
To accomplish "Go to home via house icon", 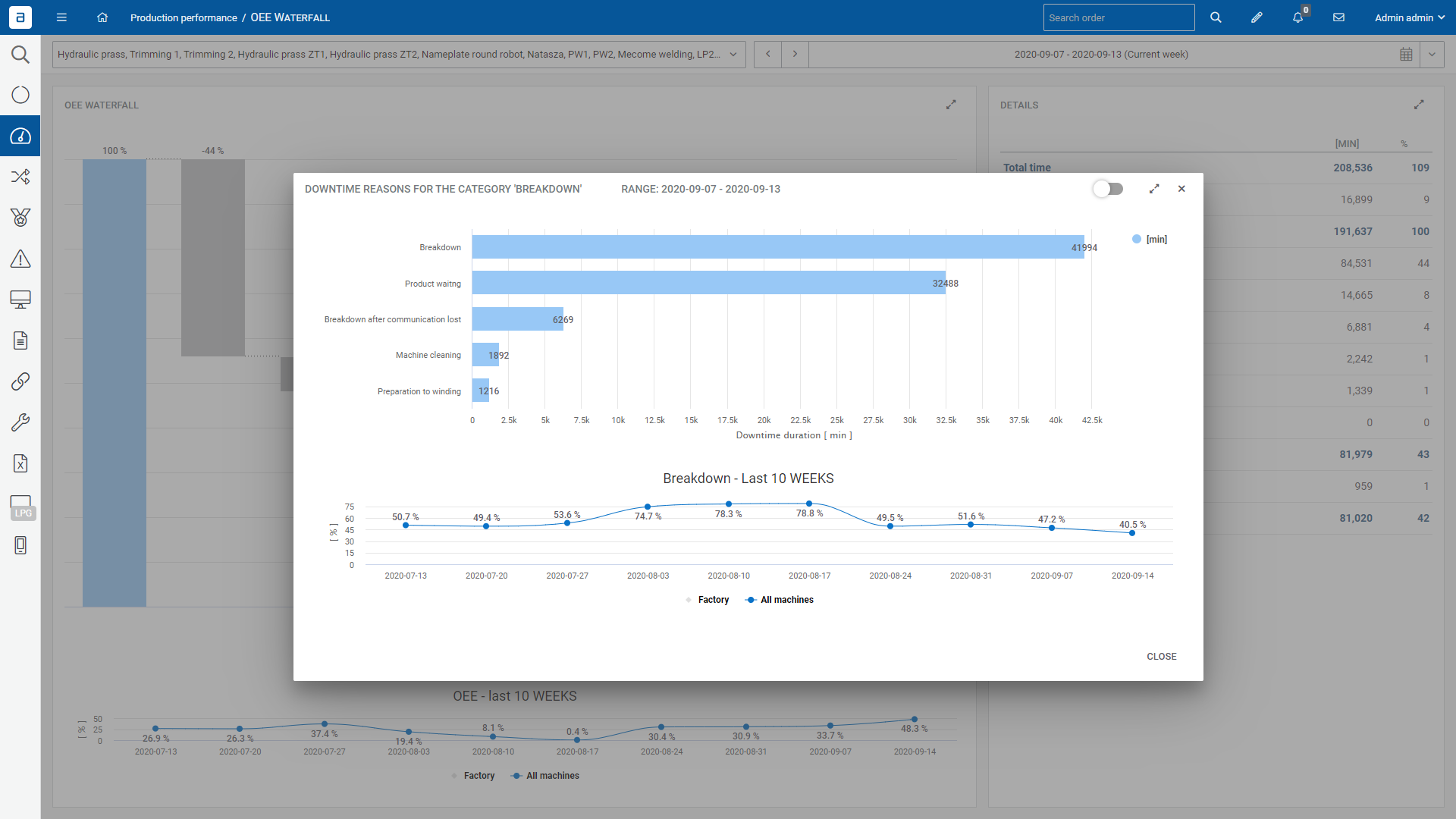I will pos(102,17).
